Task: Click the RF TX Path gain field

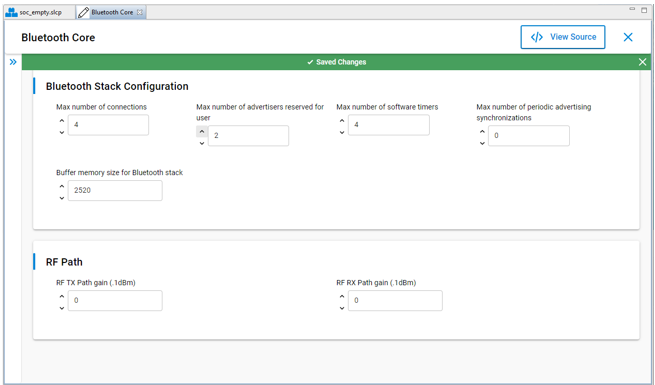Action: click(115, 301)
